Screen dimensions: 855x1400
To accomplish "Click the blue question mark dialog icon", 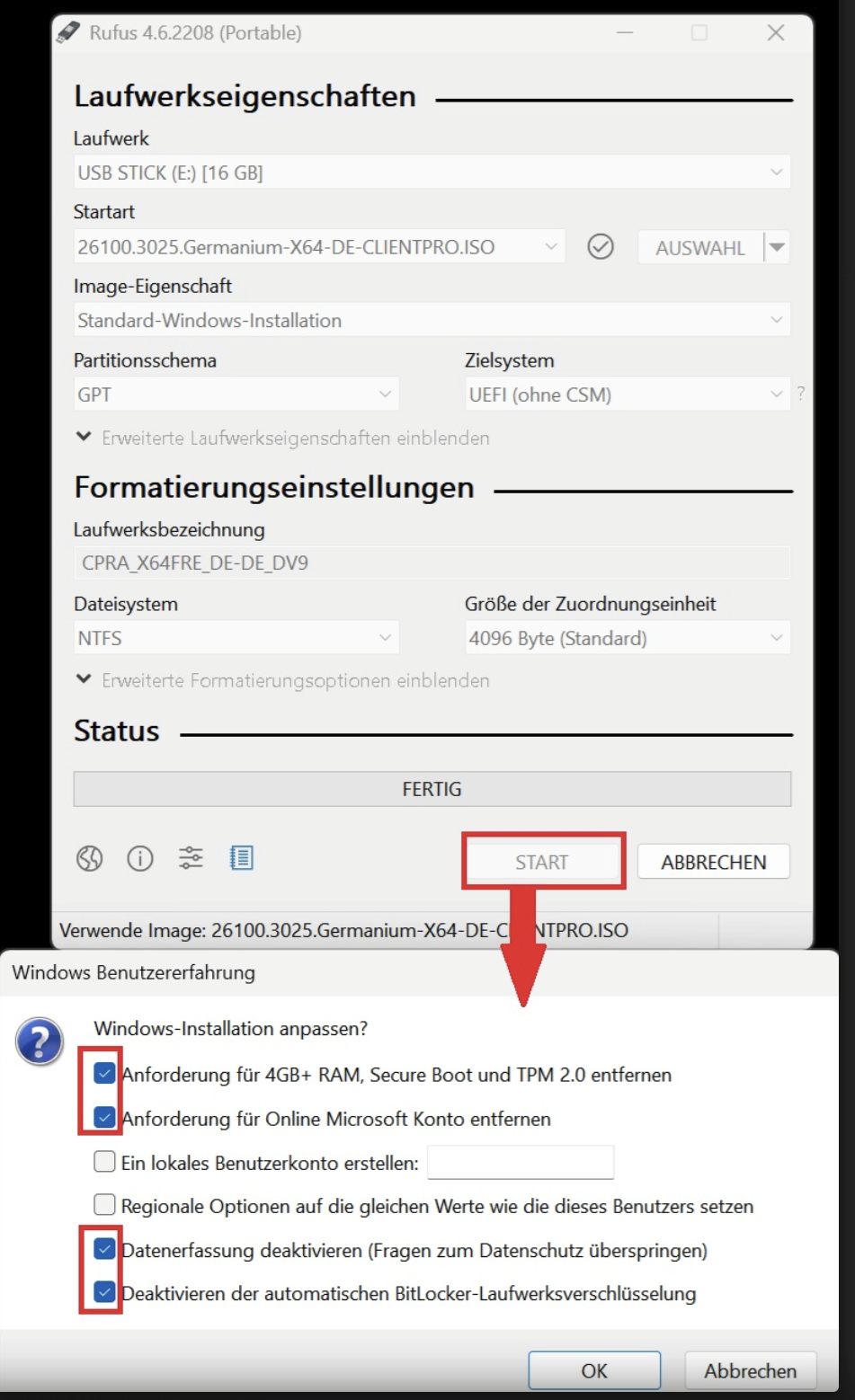I will [x=40, y=1041].
